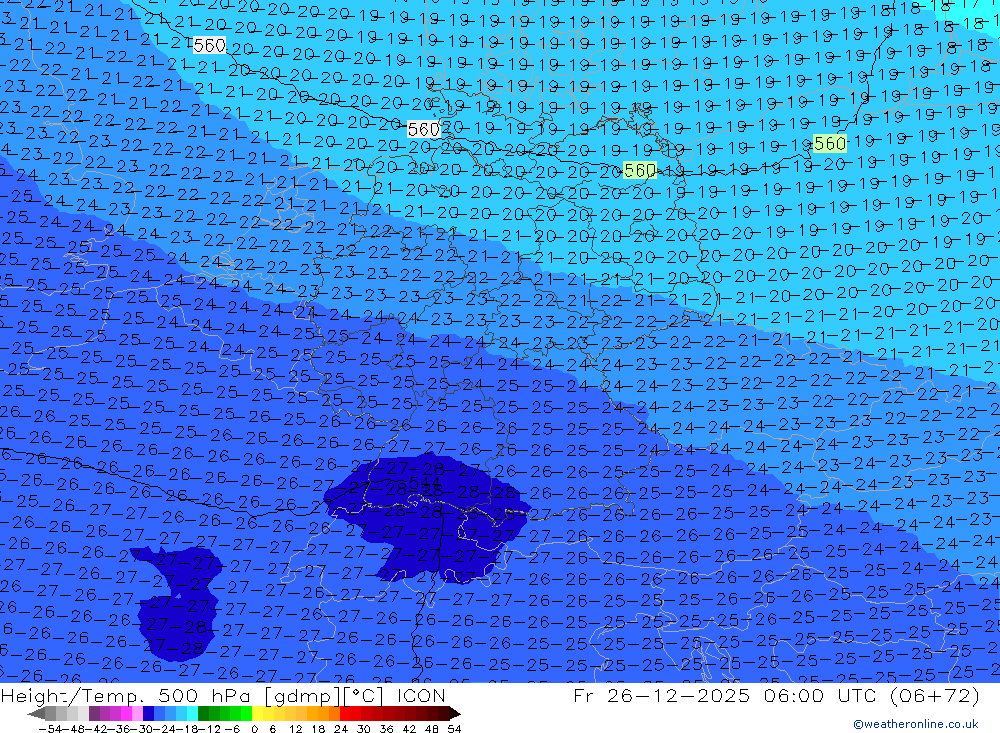1000x733 pixels.
Task: Click the 544 height label inside dark blue area
Action: tap(424, 483)
